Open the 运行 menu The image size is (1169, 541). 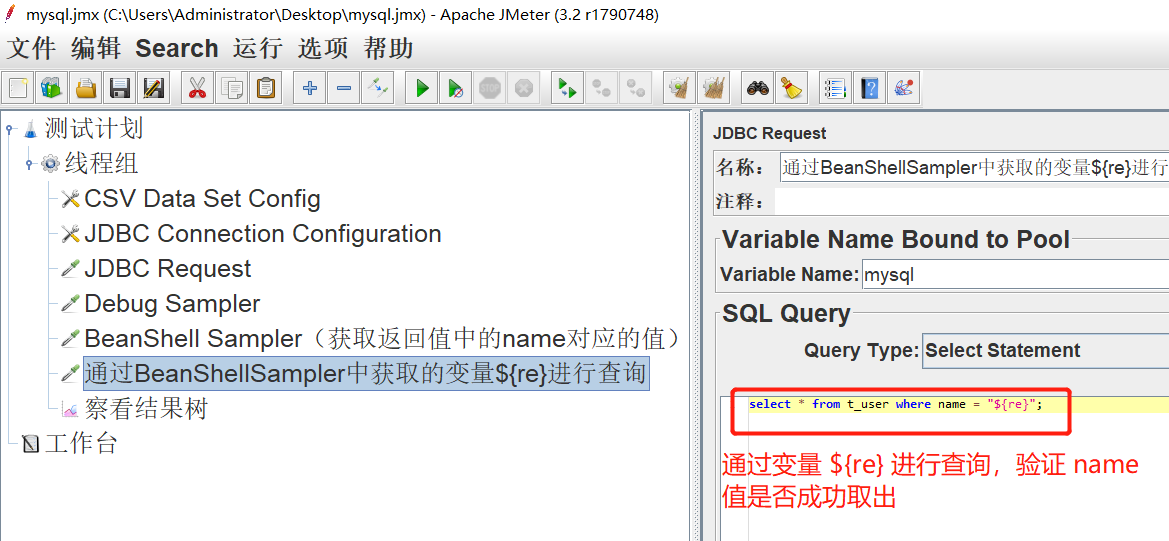tap(257, 49)
